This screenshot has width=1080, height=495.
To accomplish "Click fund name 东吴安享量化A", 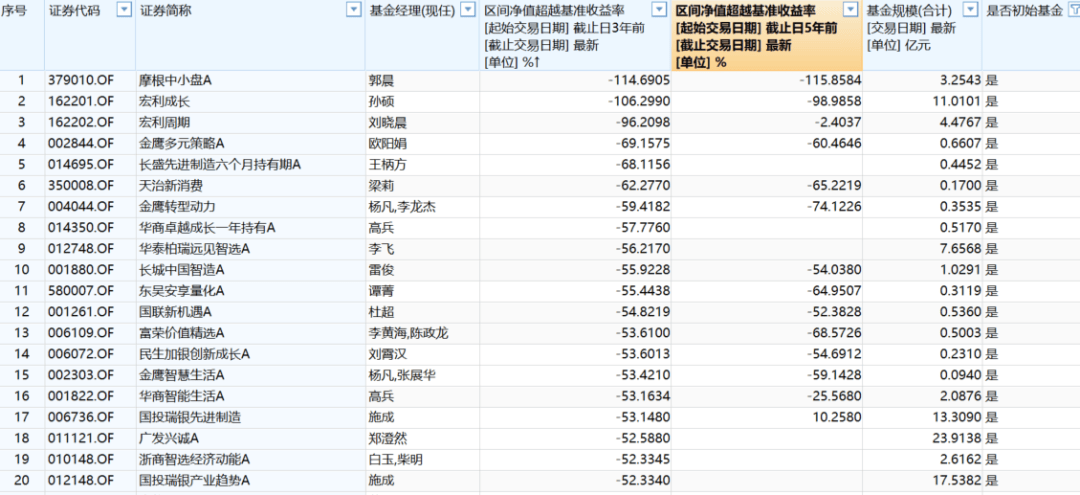I will 182,291.
